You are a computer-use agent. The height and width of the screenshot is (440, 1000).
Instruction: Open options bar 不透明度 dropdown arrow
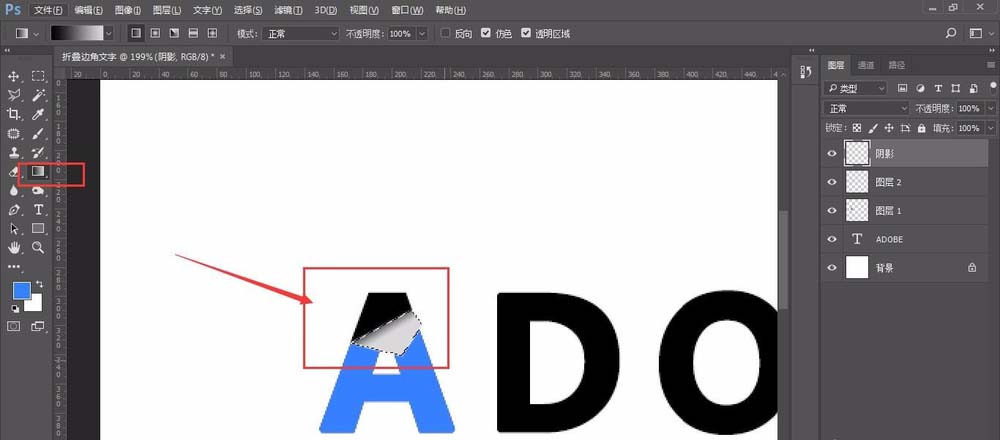point(422,33)
